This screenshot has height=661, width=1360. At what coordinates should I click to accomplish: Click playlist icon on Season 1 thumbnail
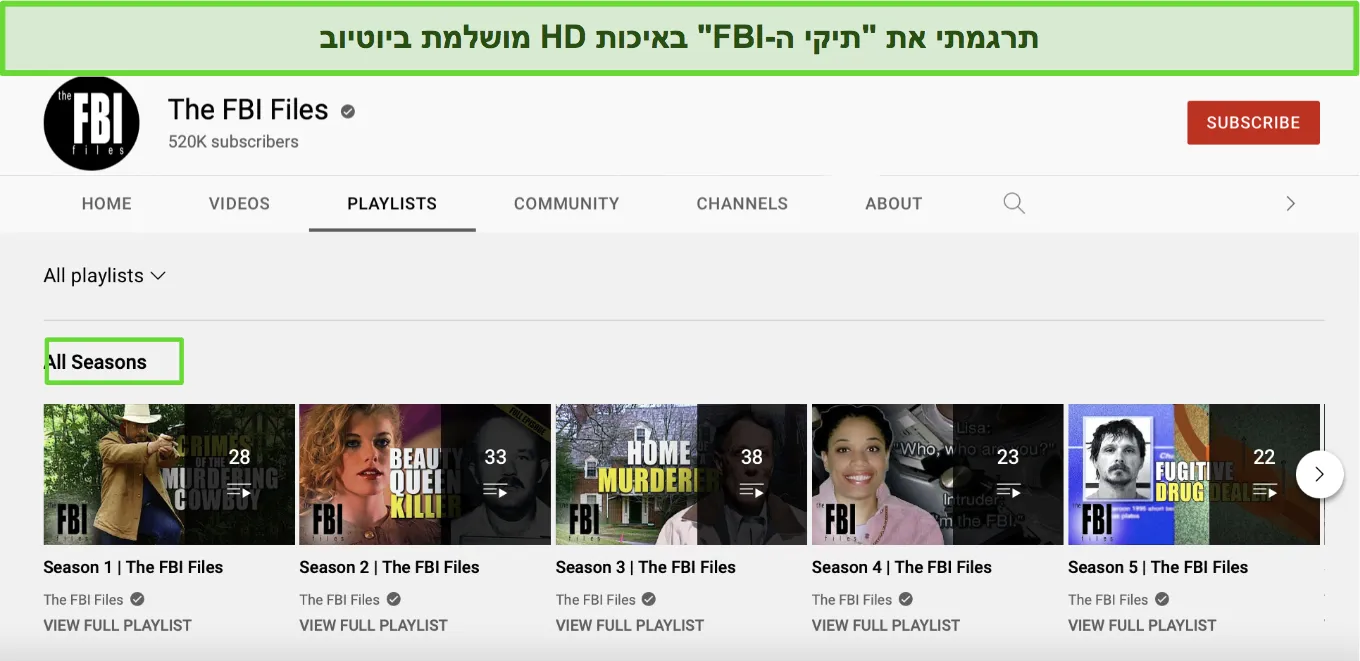click(x=239, y=491)
